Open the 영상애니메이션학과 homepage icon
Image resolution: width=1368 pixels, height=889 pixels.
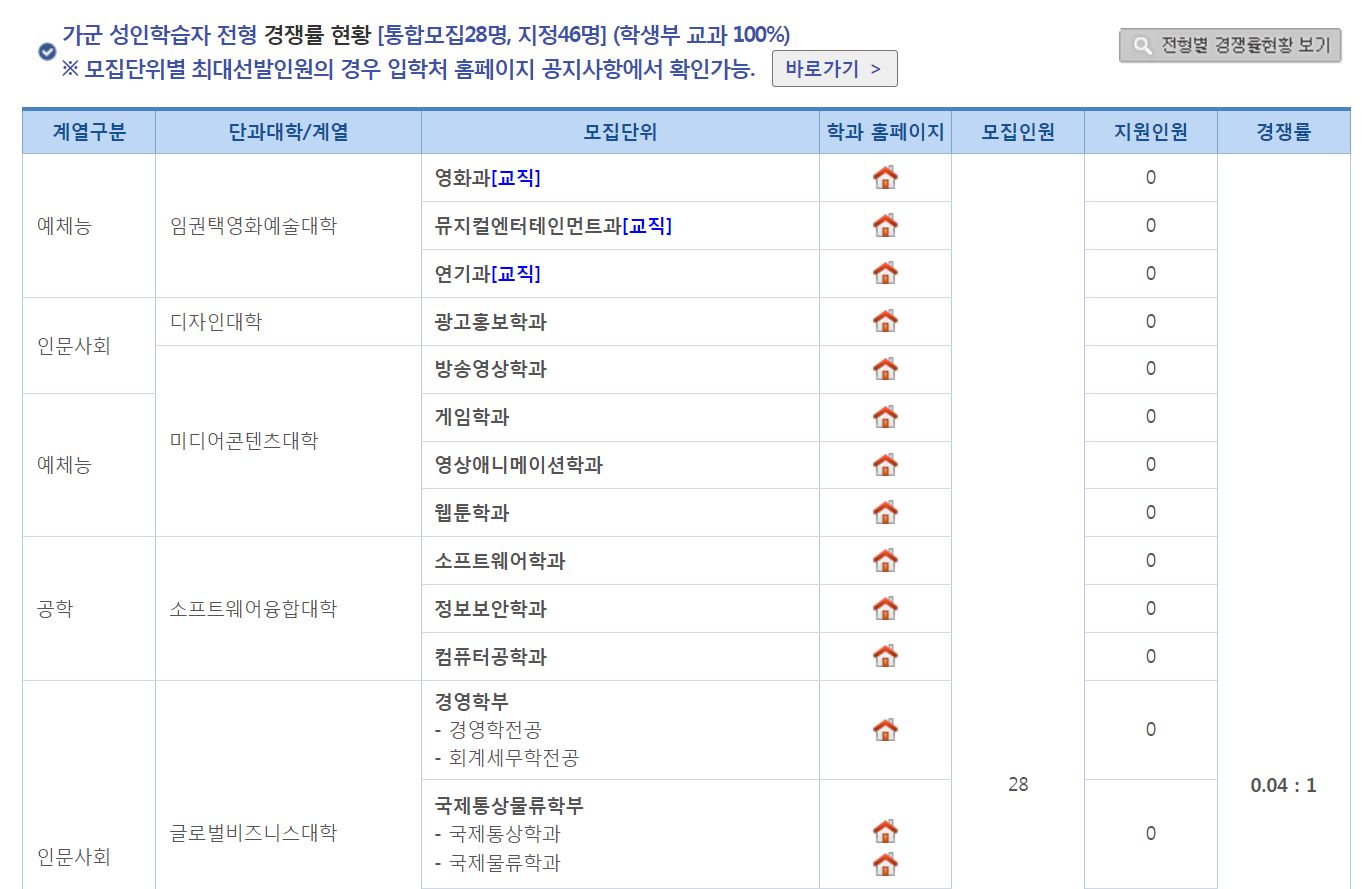[x=885, y=465]
